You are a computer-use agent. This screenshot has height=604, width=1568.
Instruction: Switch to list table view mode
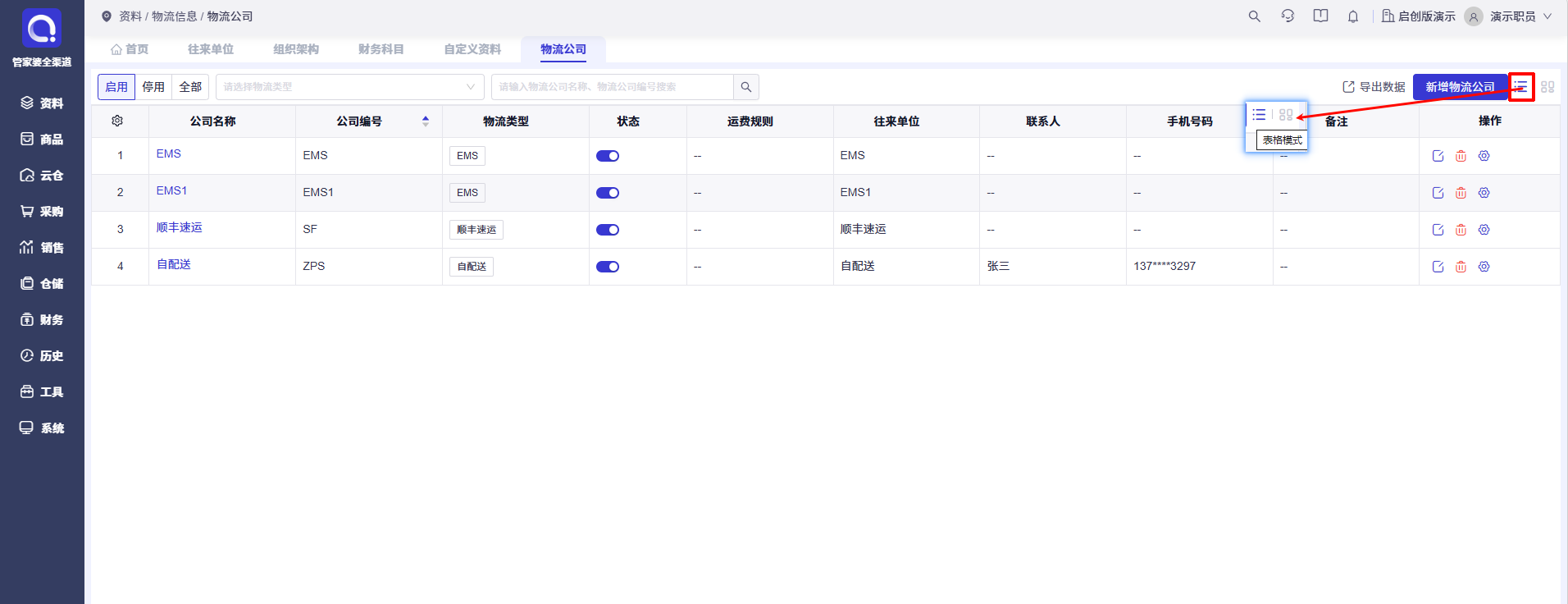pyautogui.click(x=1521, y=86)
